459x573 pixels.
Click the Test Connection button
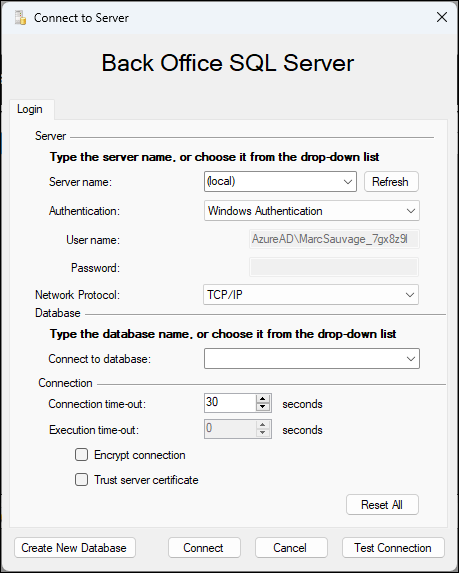coord(393,547)
